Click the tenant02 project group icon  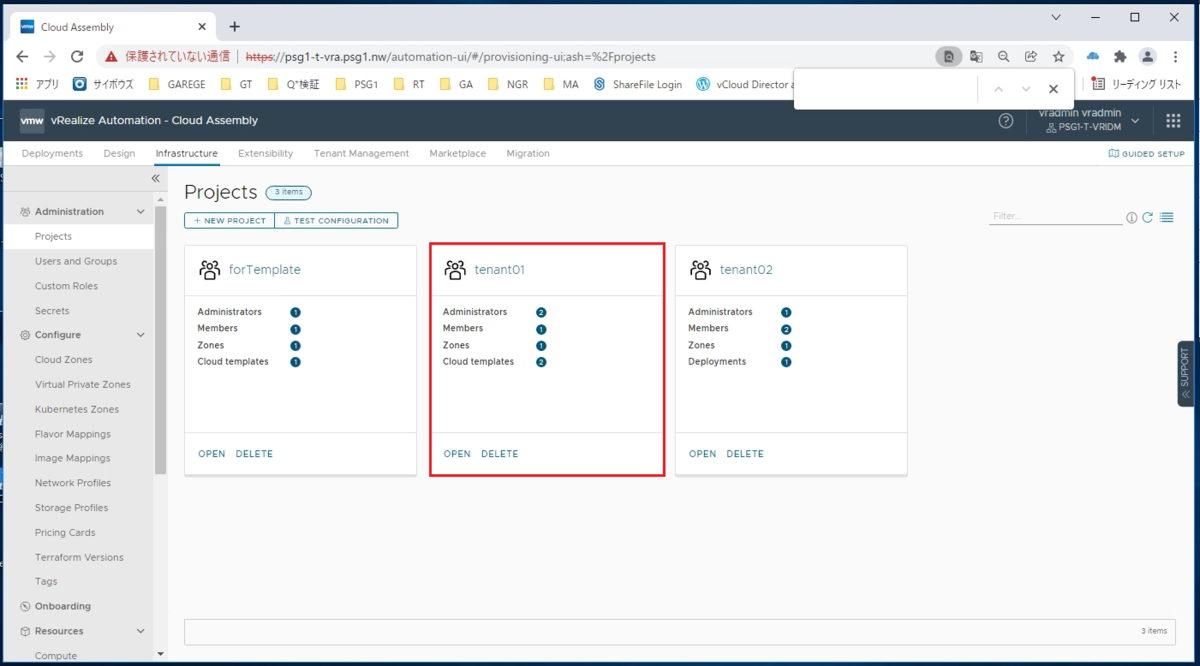(x=700, y=270)
